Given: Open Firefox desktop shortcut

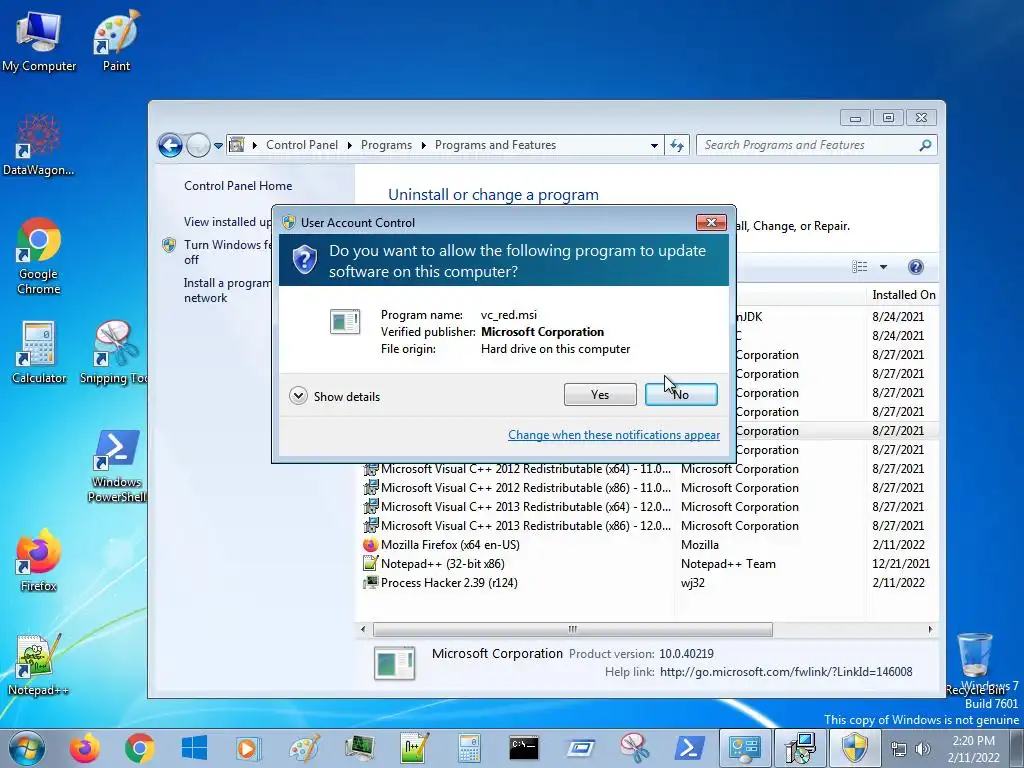Looking at the screenshot, I should tap(38, 560).
